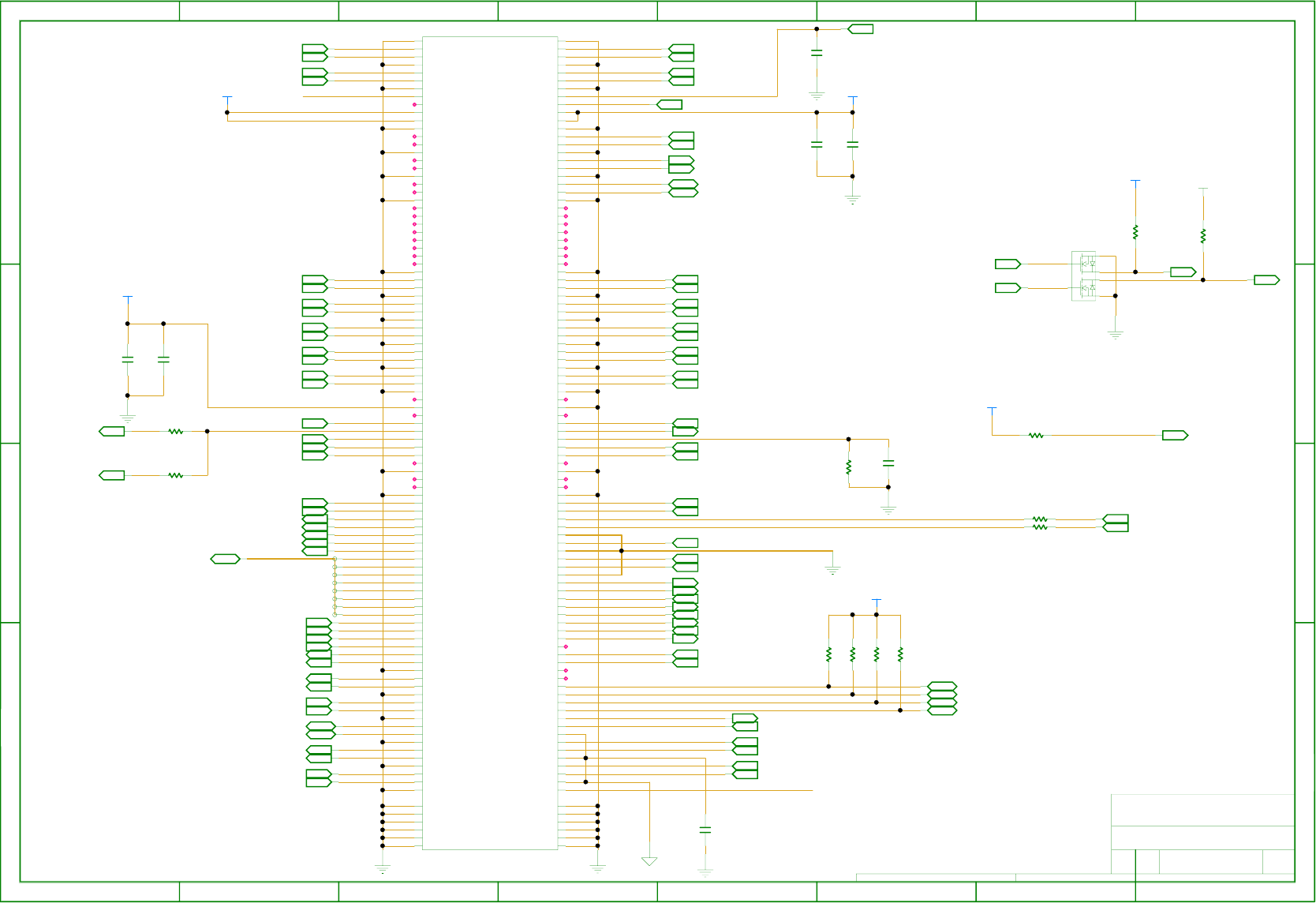
Task: Click the ground symbol under the top-right decoupling capacitors
Action: [x=853, y=200]
